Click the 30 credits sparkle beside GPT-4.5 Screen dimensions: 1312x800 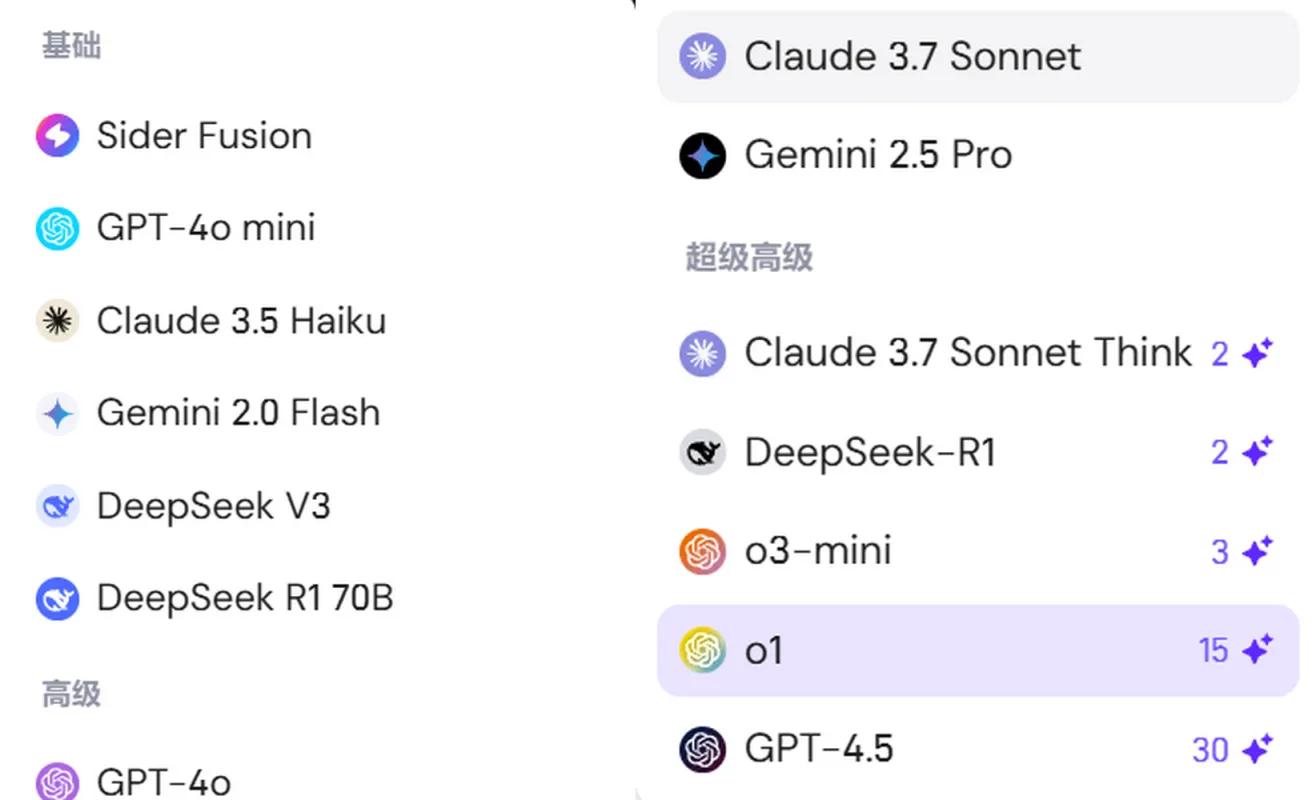pos(1257,749)
